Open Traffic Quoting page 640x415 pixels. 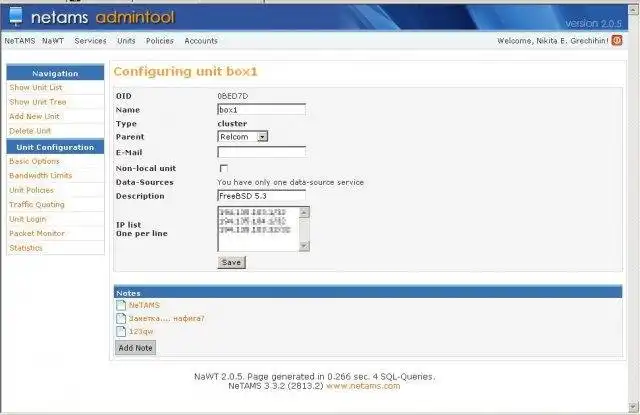[37, 204]
